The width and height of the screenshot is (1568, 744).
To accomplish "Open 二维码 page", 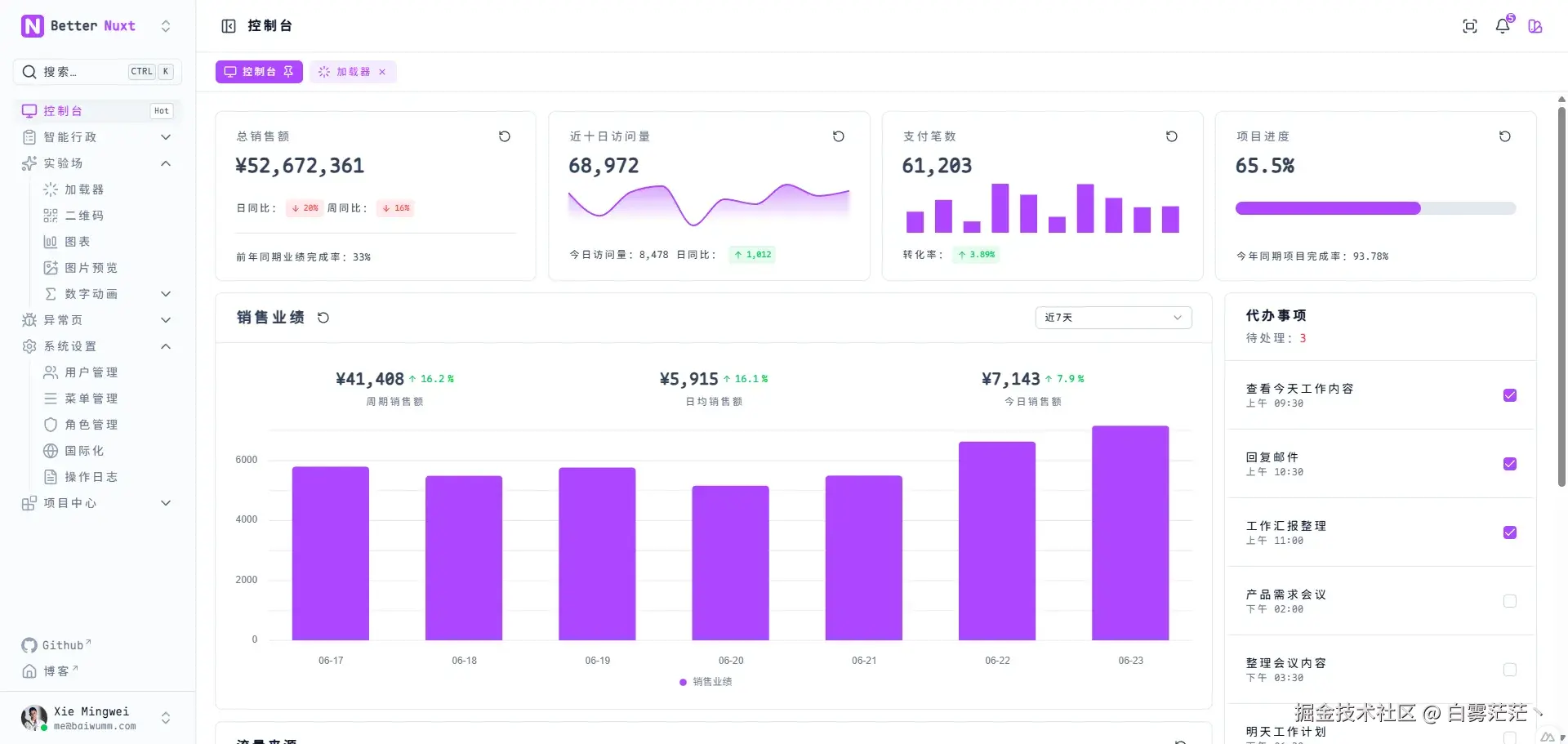I will pyautogui.click(x=107, y=216).
